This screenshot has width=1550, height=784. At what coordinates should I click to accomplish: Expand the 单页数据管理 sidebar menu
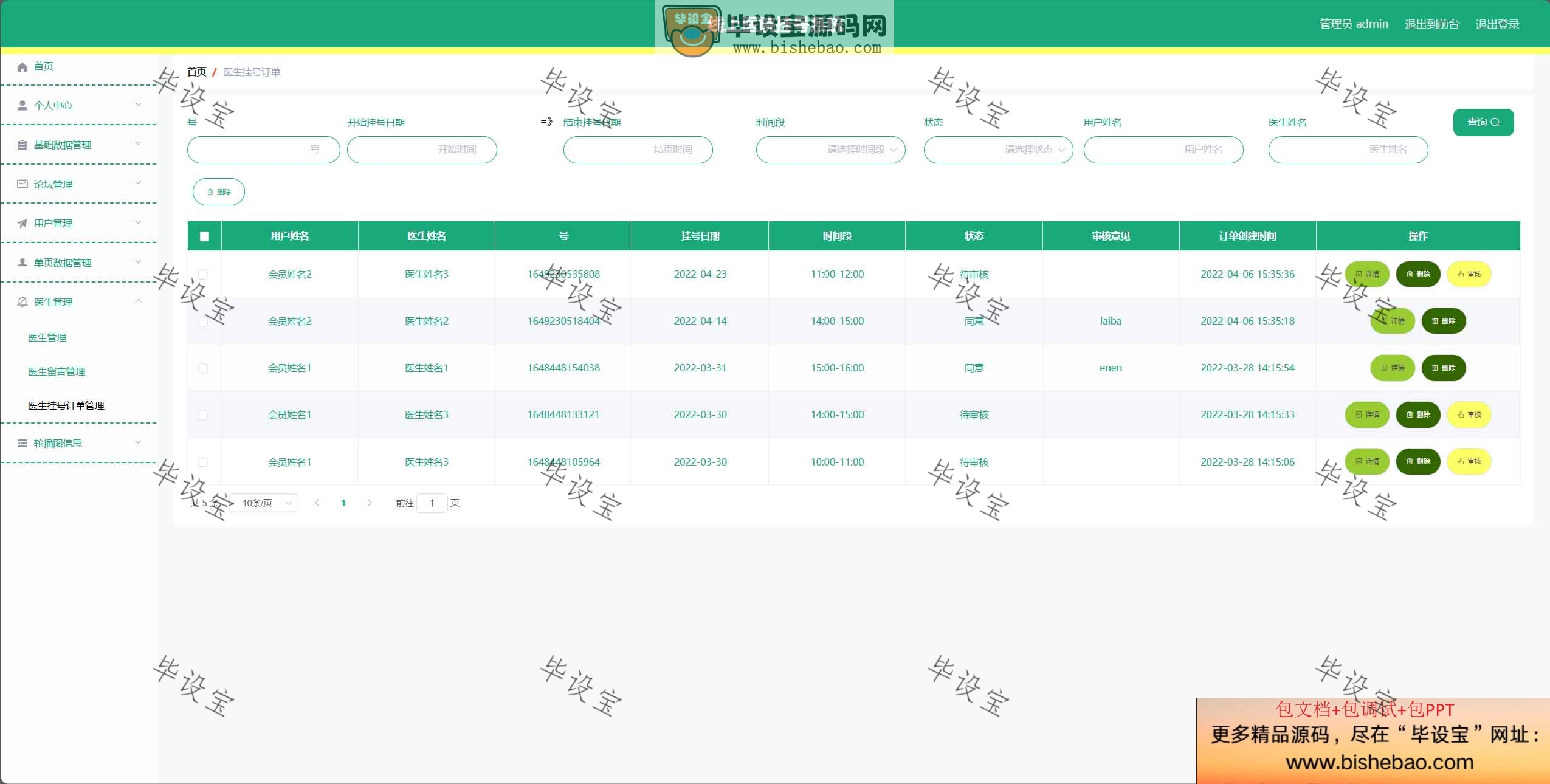pyautogui.click(x=79, y=263)
